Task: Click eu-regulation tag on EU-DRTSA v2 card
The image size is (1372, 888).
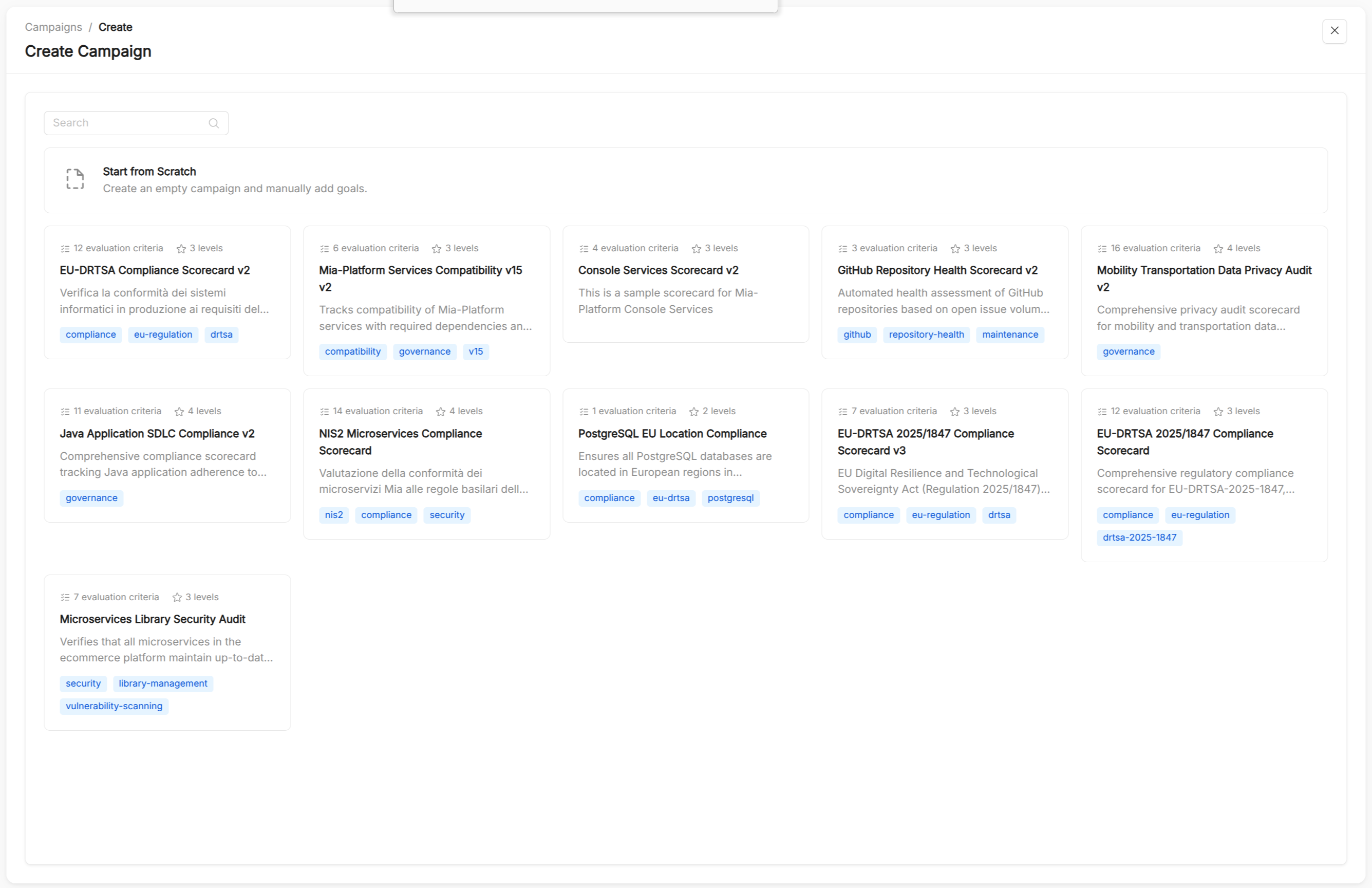Action: pos(163,335)
